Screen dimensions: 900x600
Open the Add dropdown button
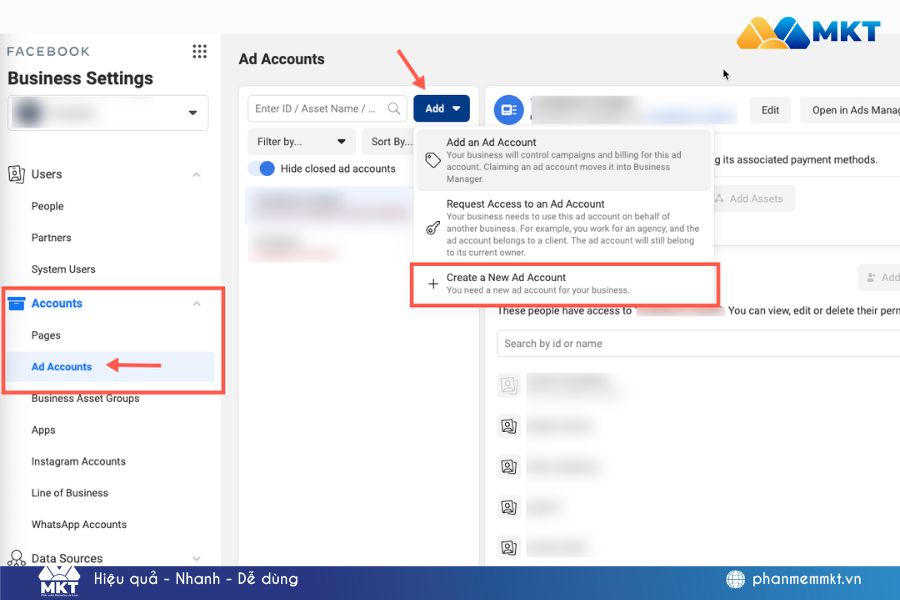coord(441,109)
